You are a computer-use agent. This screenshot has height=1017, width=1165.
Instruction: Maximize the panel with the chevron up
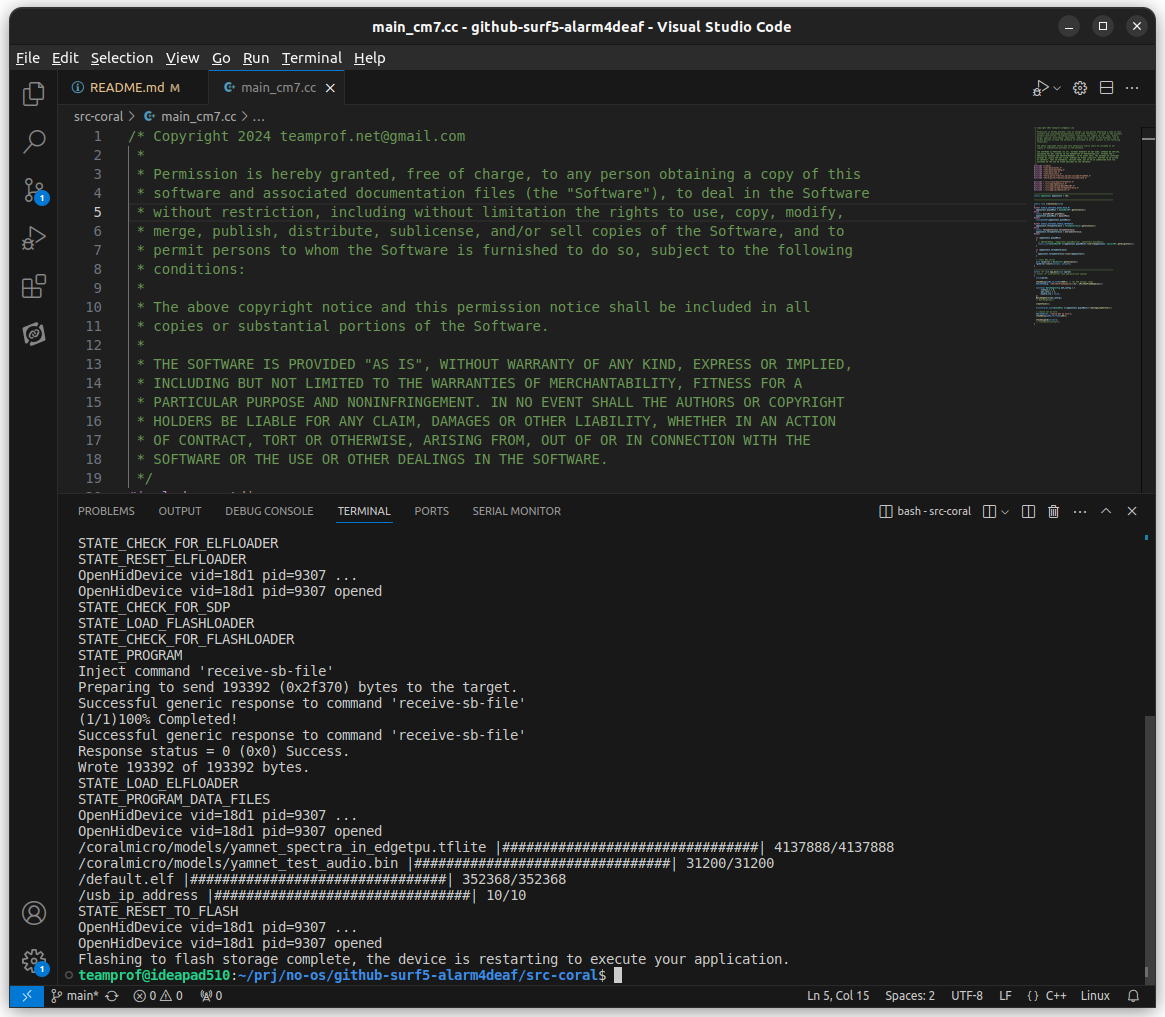click(1106, 511)
